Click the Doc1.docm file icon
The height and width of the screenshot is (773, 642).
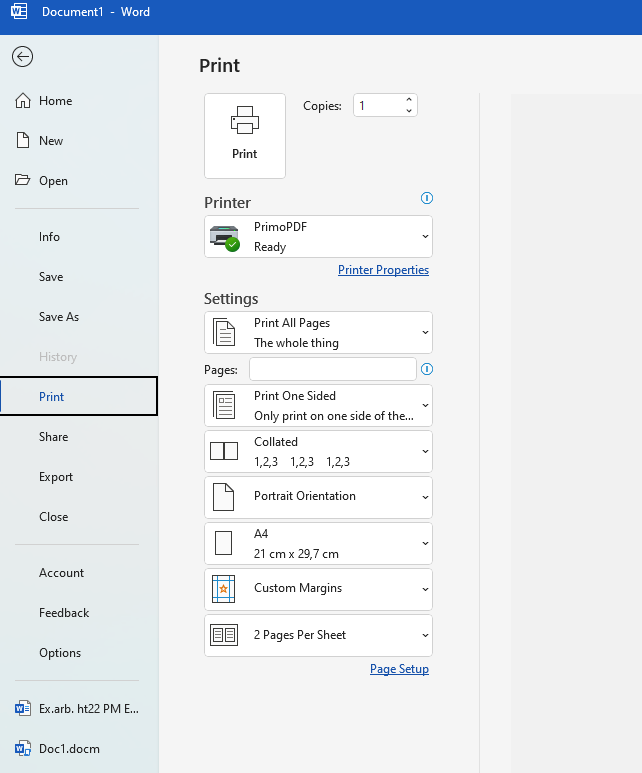tap(23, 748)
